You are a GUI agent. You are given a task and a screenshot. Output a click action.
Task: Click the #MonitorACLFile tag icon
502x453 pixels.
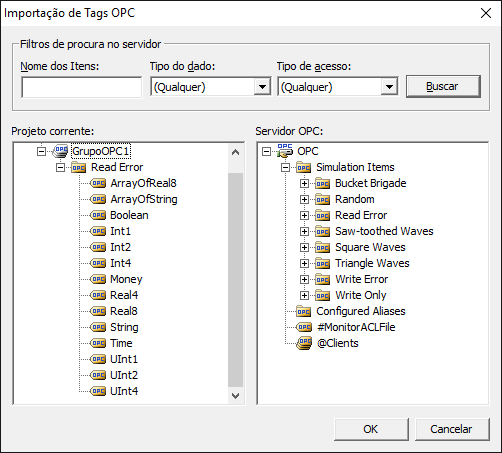click(x=304, y=327)
